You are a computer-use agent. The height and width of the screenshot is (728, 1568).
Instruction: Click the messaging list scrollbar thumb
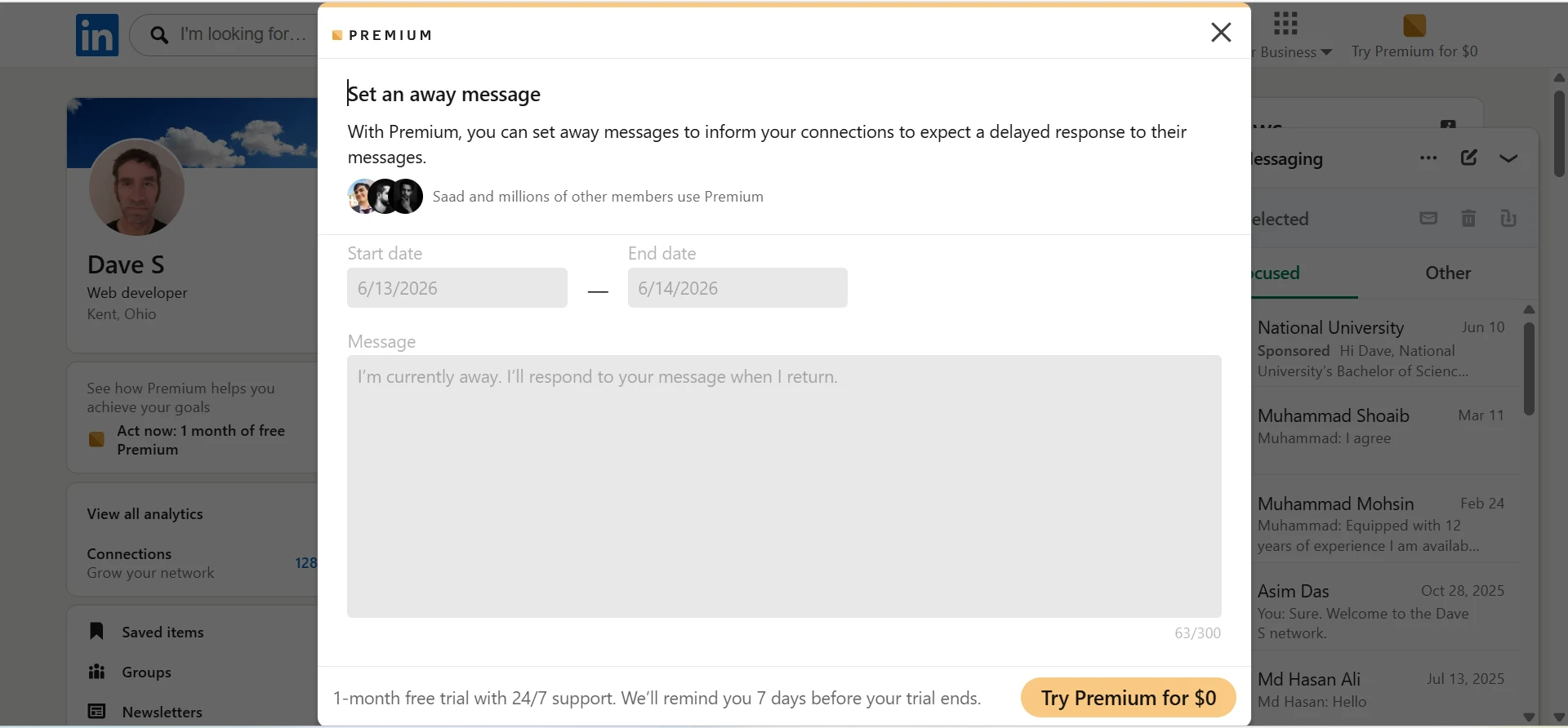coord(1529,369)
